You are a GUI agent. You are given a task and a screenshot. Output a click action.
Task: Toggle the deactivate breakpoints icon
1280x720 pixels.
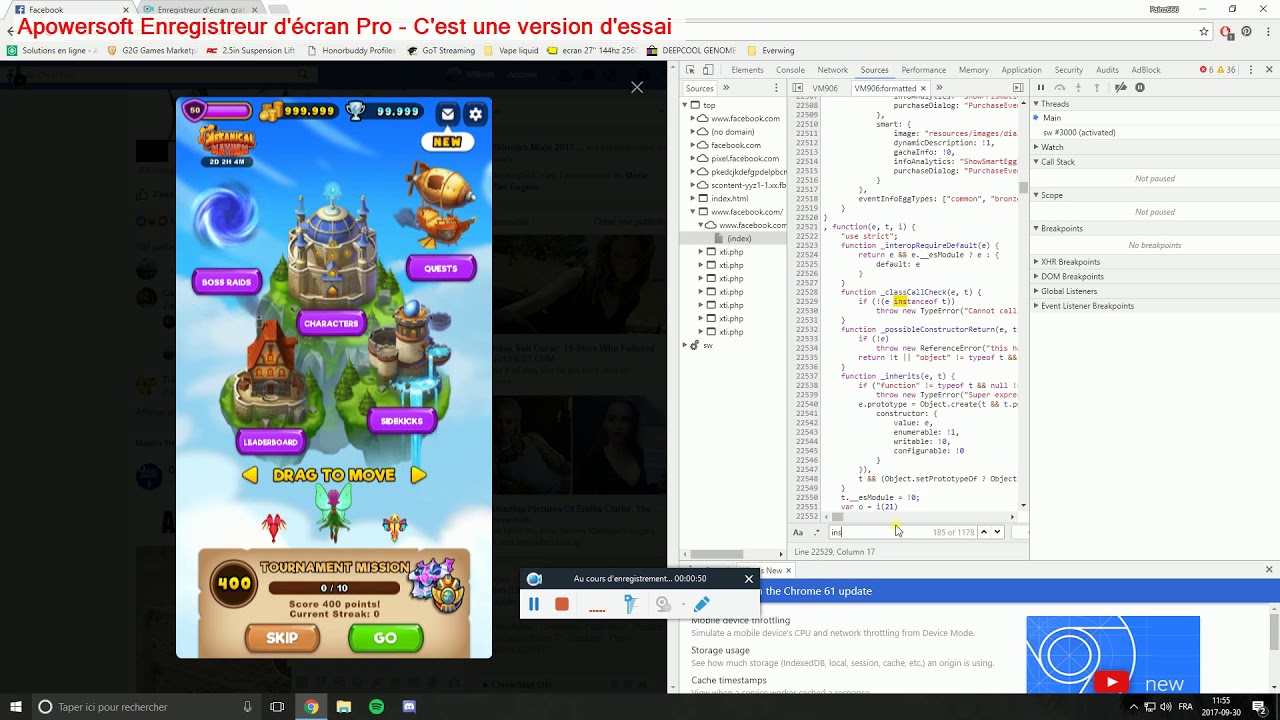pyautogui.click(x=1121, y=88)
